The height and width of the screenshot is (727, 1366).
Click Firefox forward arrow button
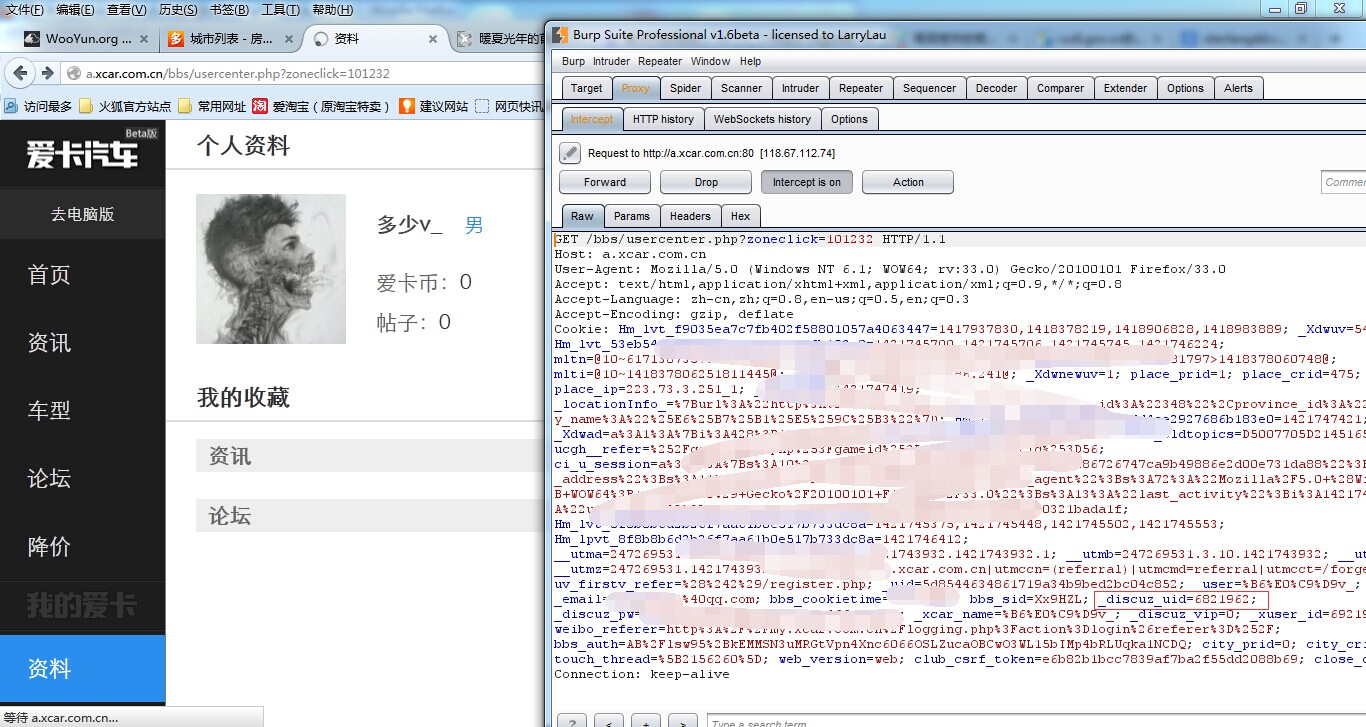(x=46, y=73)
